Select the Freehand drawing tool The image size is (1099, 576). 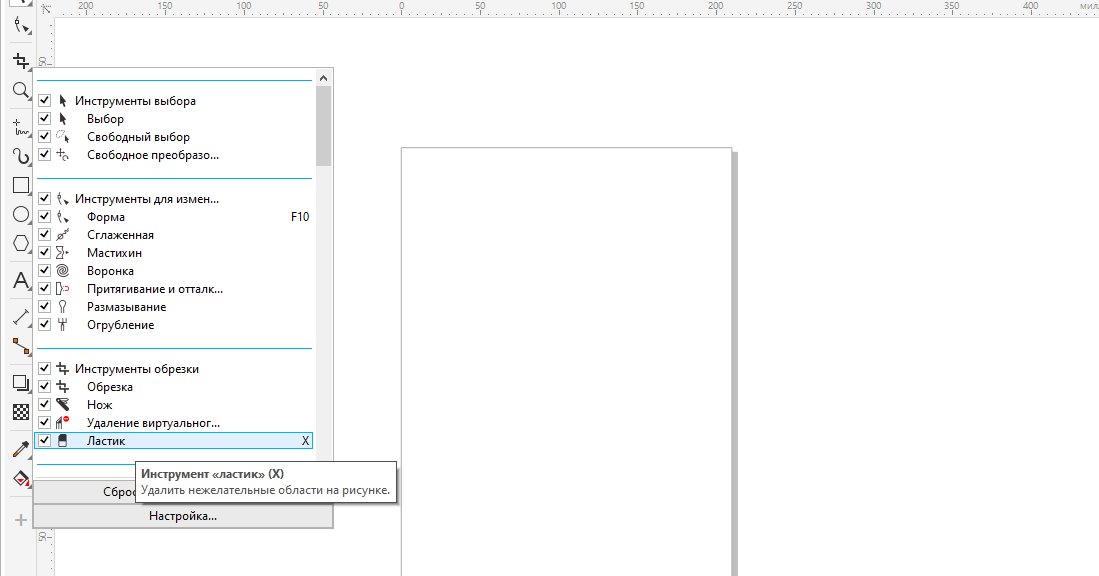[21, 128]
